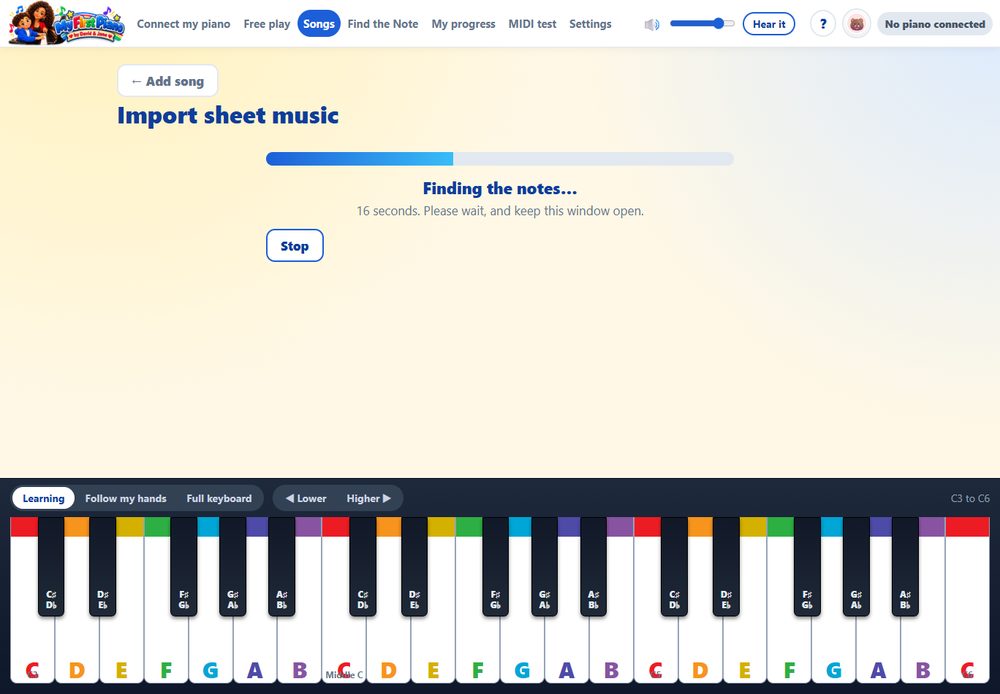Play the D key in the lowest octave
Image resolution: width=1000 pixels, height=694 pixels.
pos(77,651)
